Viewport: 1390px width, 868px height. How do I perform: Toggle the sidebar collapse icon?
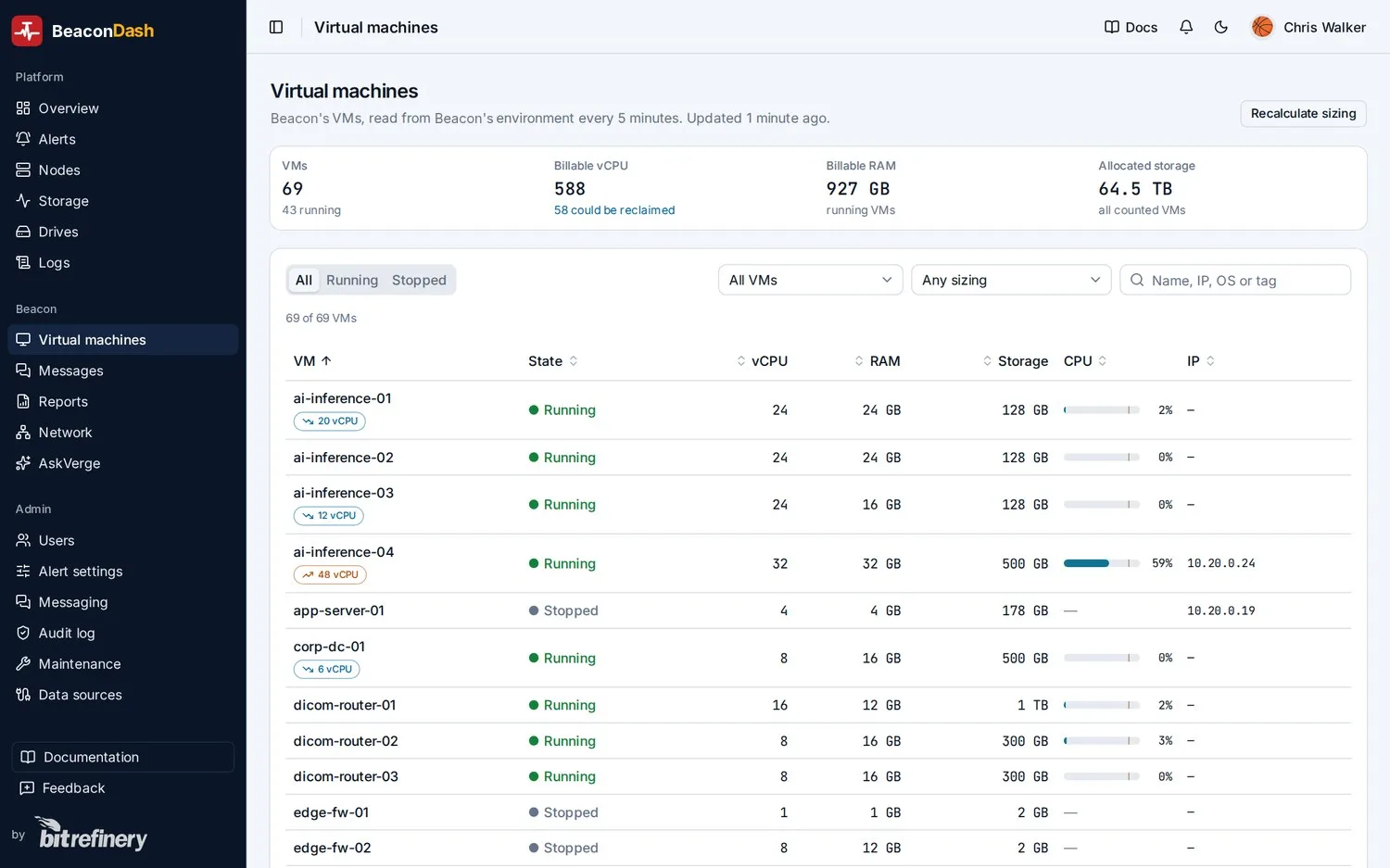[x=276, y=27]
